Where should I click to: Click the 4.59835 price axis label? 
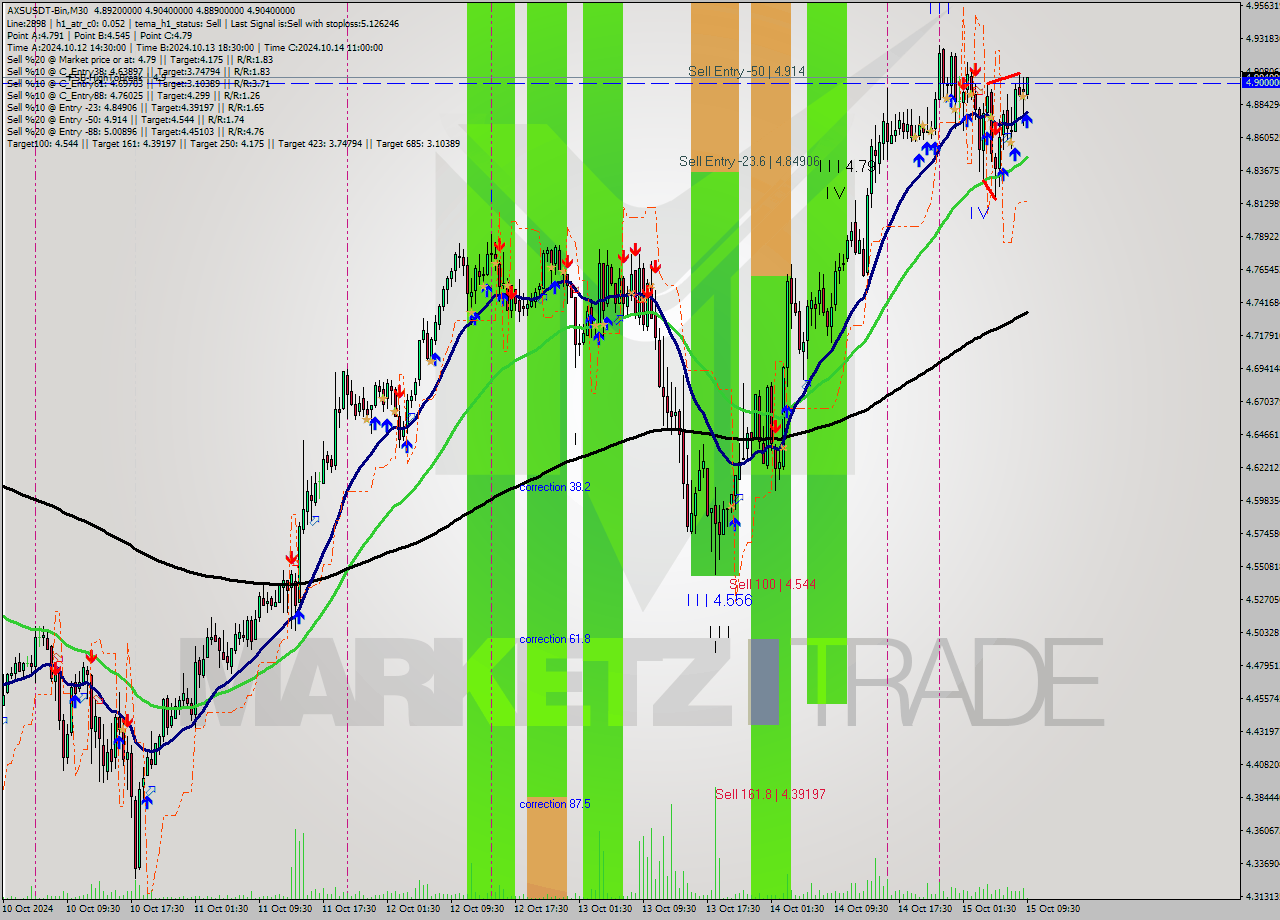1262,500
